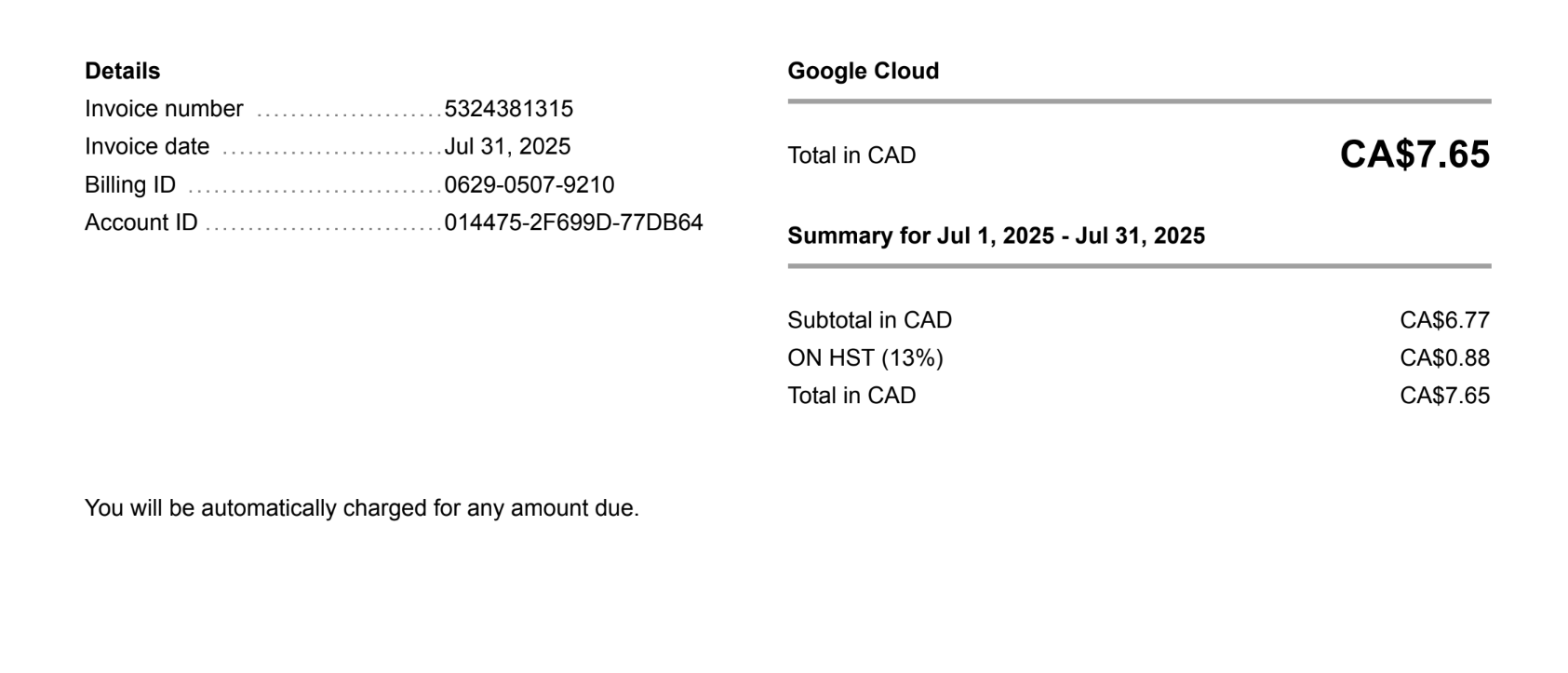This screenshot has height=673, width=1568.
Task: Click the Summary for Jul 2025 heading
Action: click(996, 236)
